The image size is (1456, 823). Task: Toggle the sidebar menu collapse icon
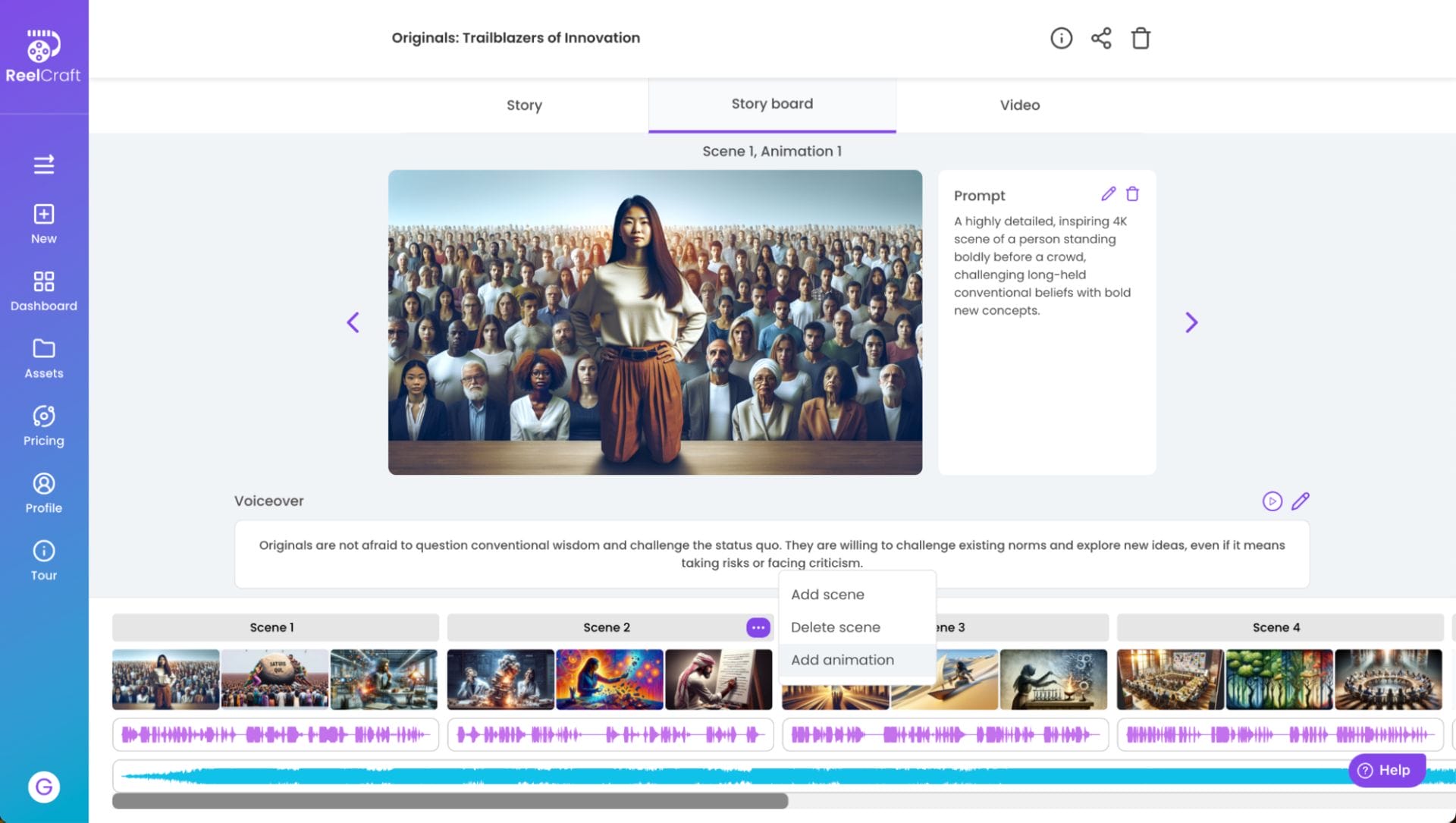point(44,165)
